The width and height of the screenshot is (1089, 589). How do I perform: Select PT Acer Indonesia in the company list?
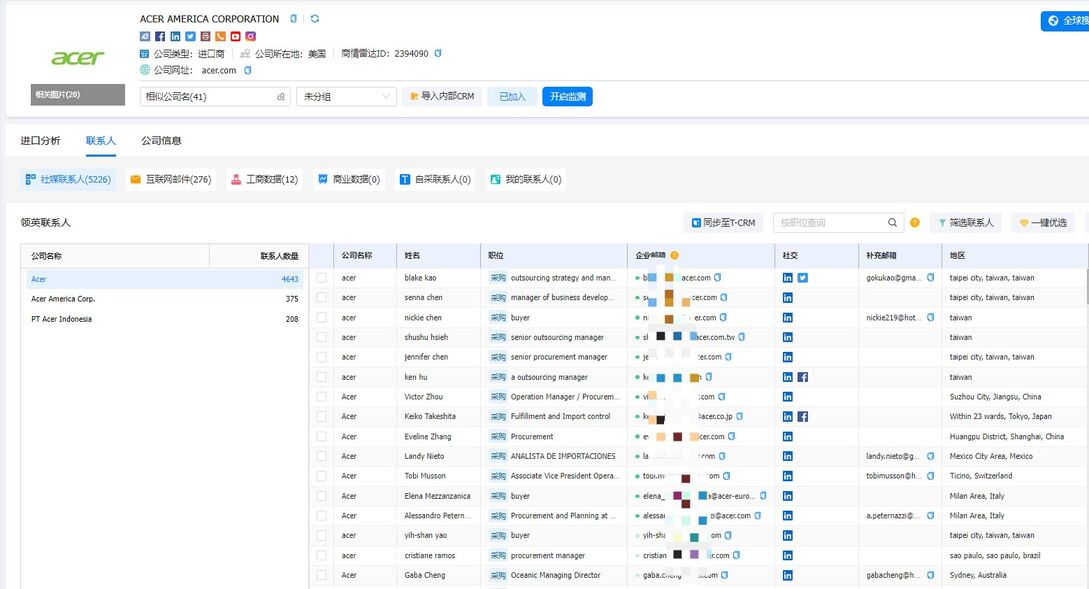[x=165, y=319]
